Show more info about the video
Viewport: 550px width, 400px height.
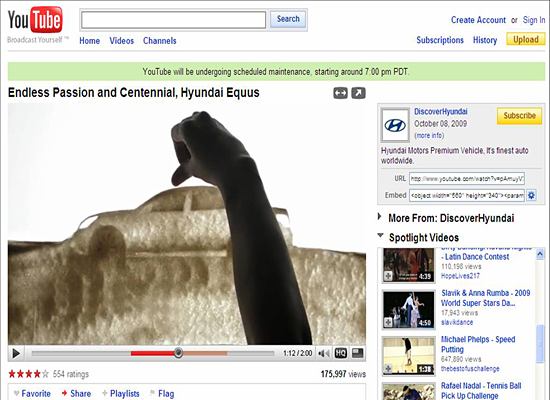pos(429,135)
